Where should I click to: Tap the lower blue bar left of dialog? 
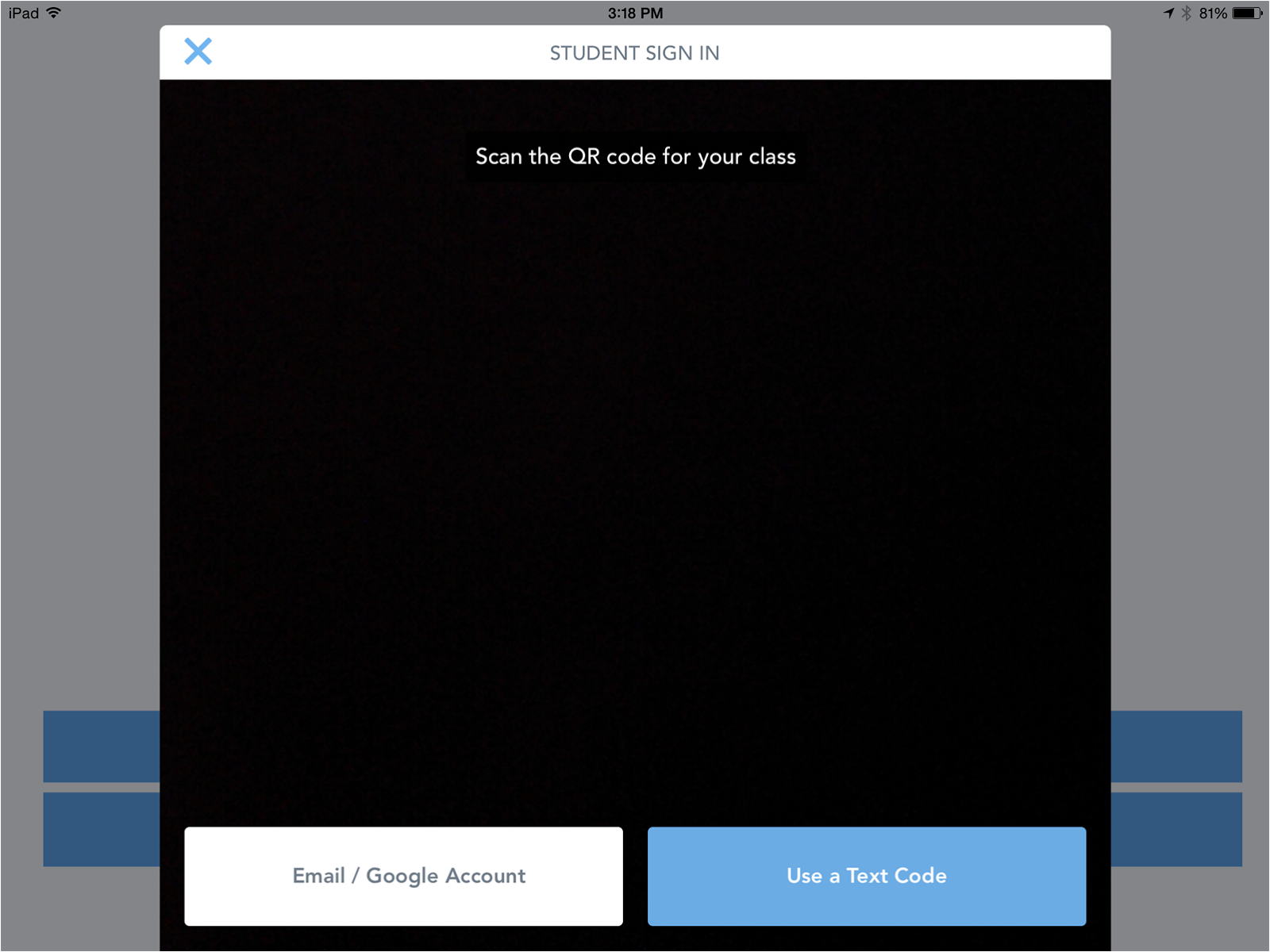(x=102, y=829)
